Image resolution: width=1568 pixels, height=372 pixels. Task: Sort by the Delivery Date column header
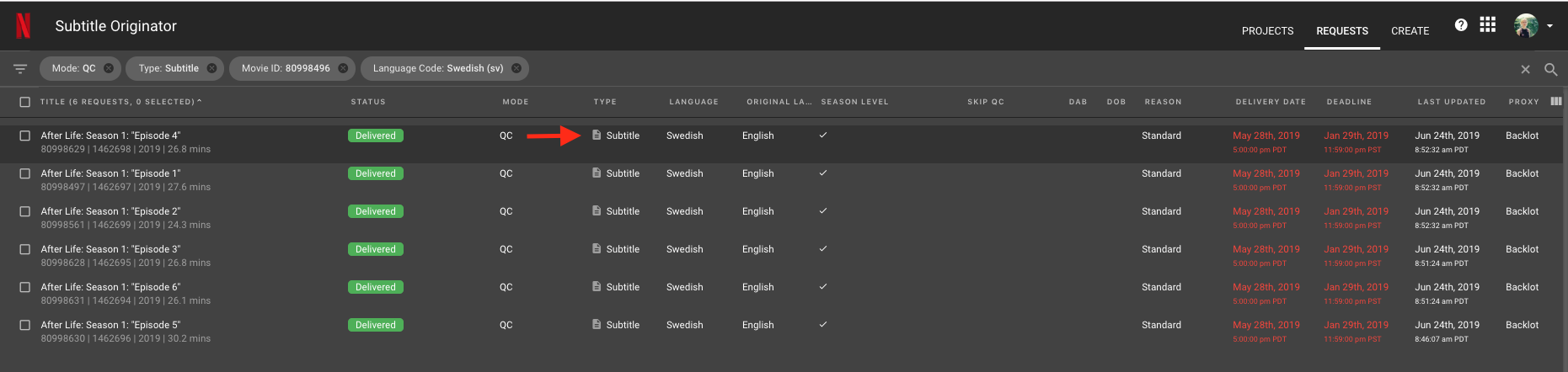(1271, 102)
